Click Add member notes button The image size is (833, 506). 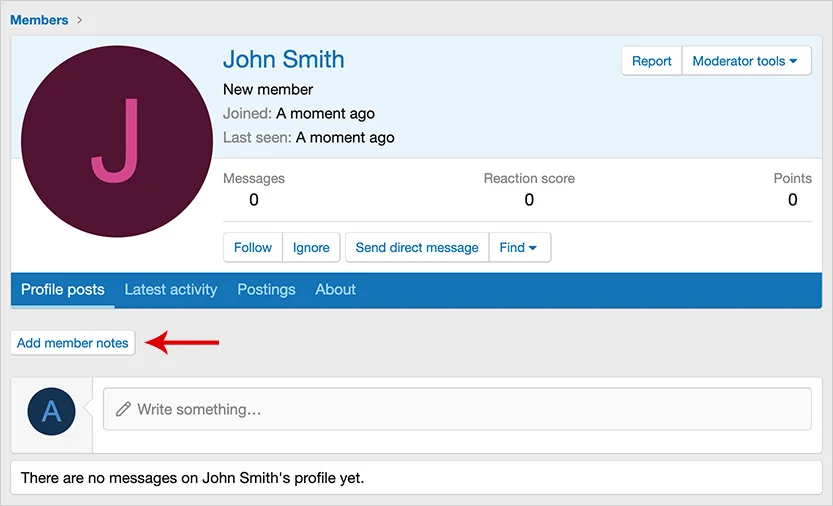click(x=73, y=343)
